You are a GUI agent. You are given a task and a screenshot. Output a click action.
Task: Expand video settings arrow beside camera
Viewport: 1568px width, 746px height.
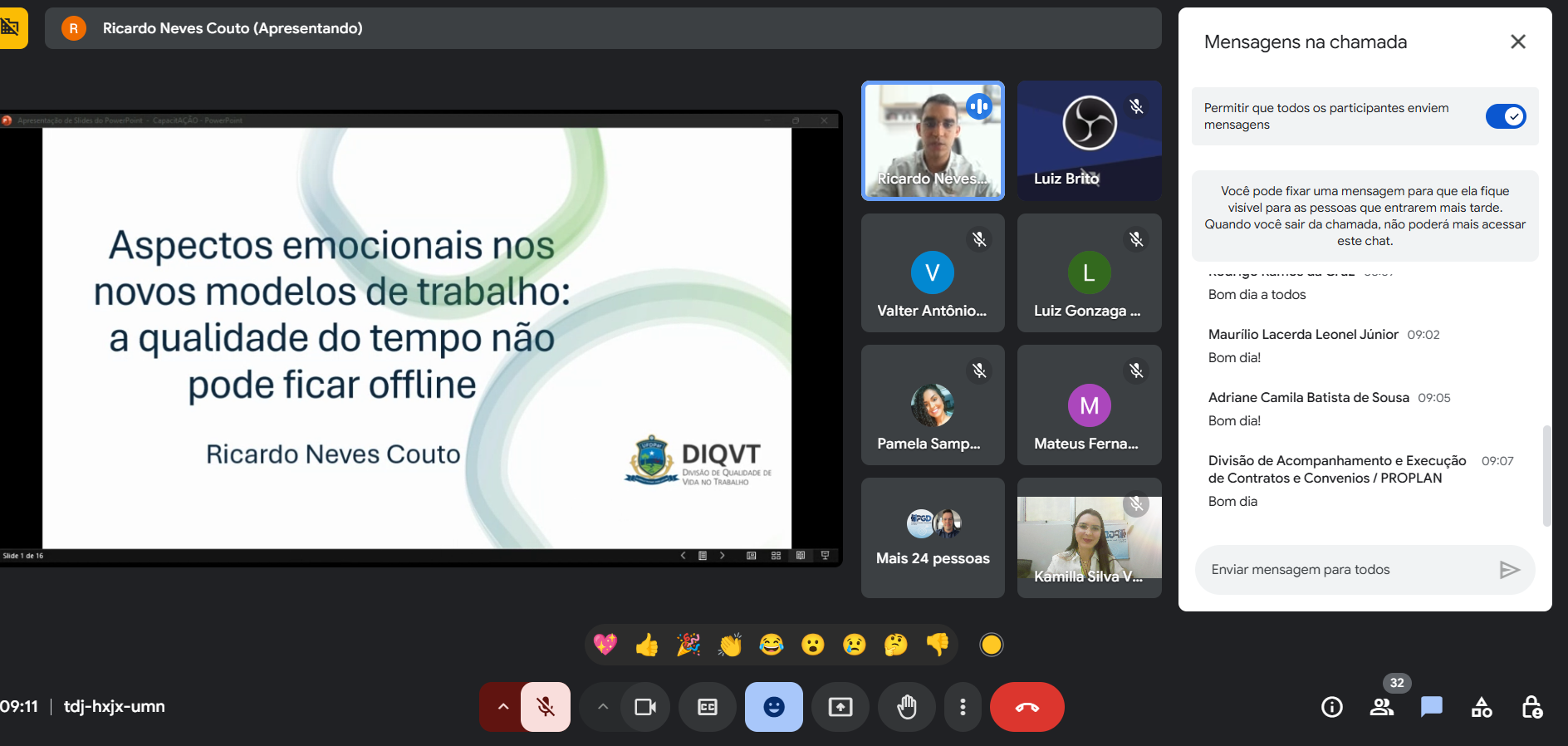point(603,707)
